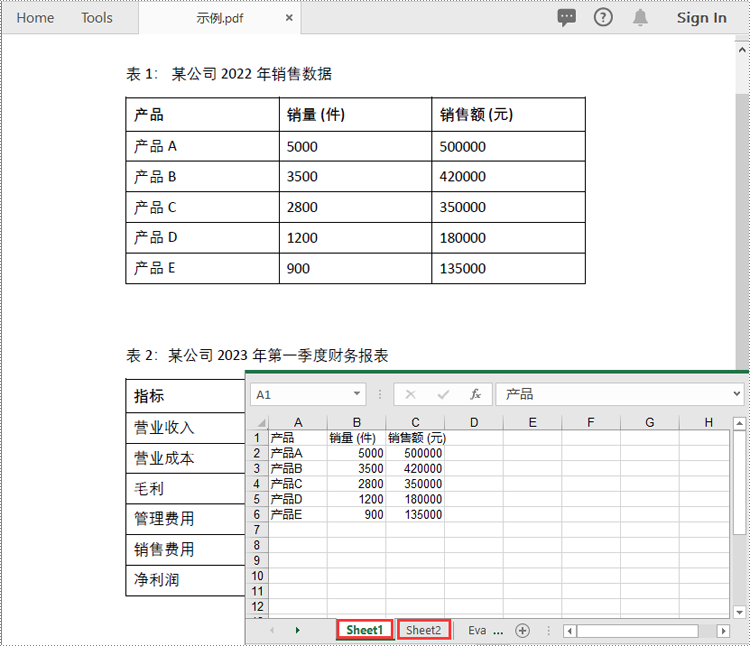Open the notifications bell icon
The height and width of the screenshot is (646, 750).
(x=640, y=18)
